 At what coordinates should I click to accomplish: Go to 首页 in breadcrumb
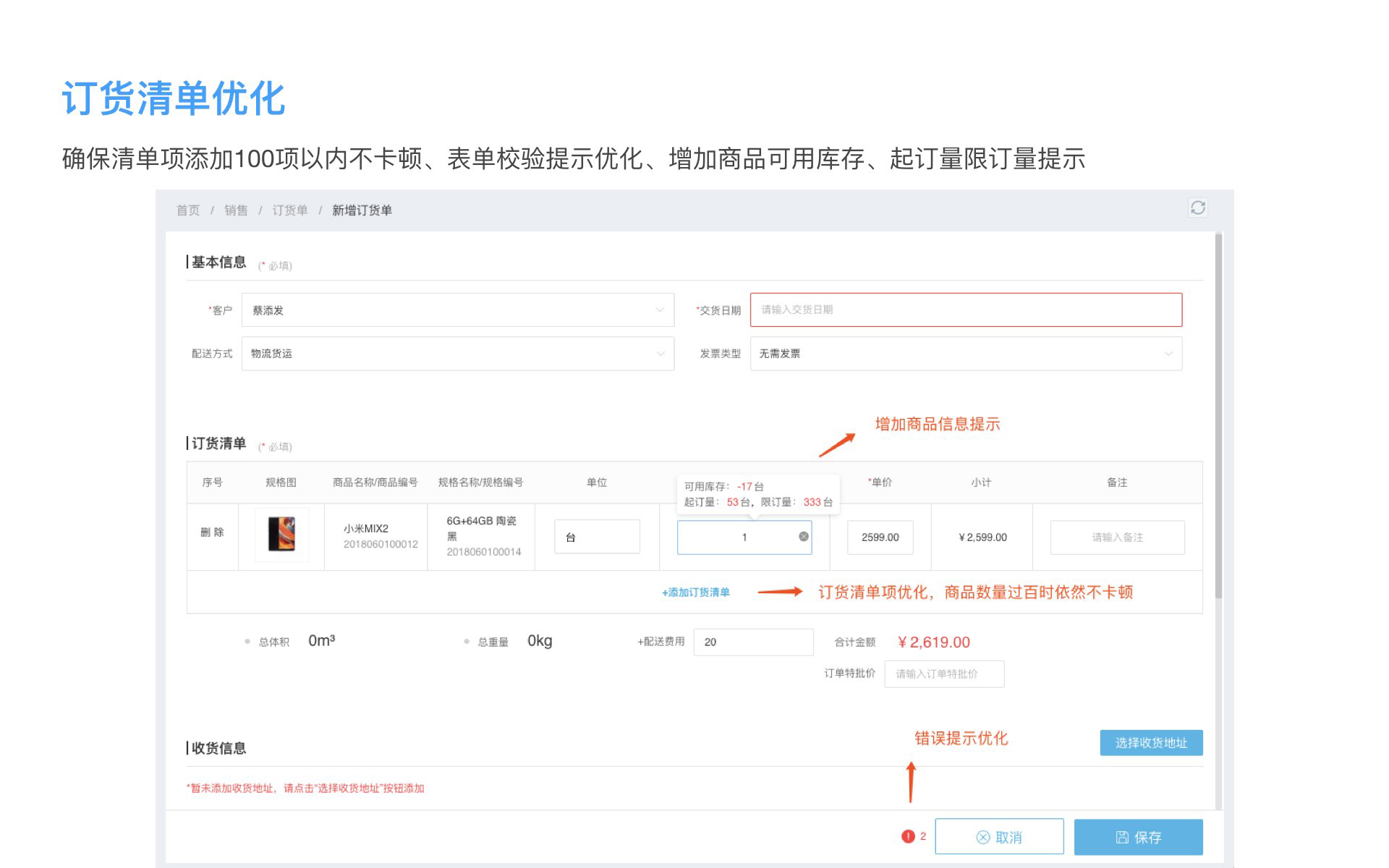tap(188, 210)
